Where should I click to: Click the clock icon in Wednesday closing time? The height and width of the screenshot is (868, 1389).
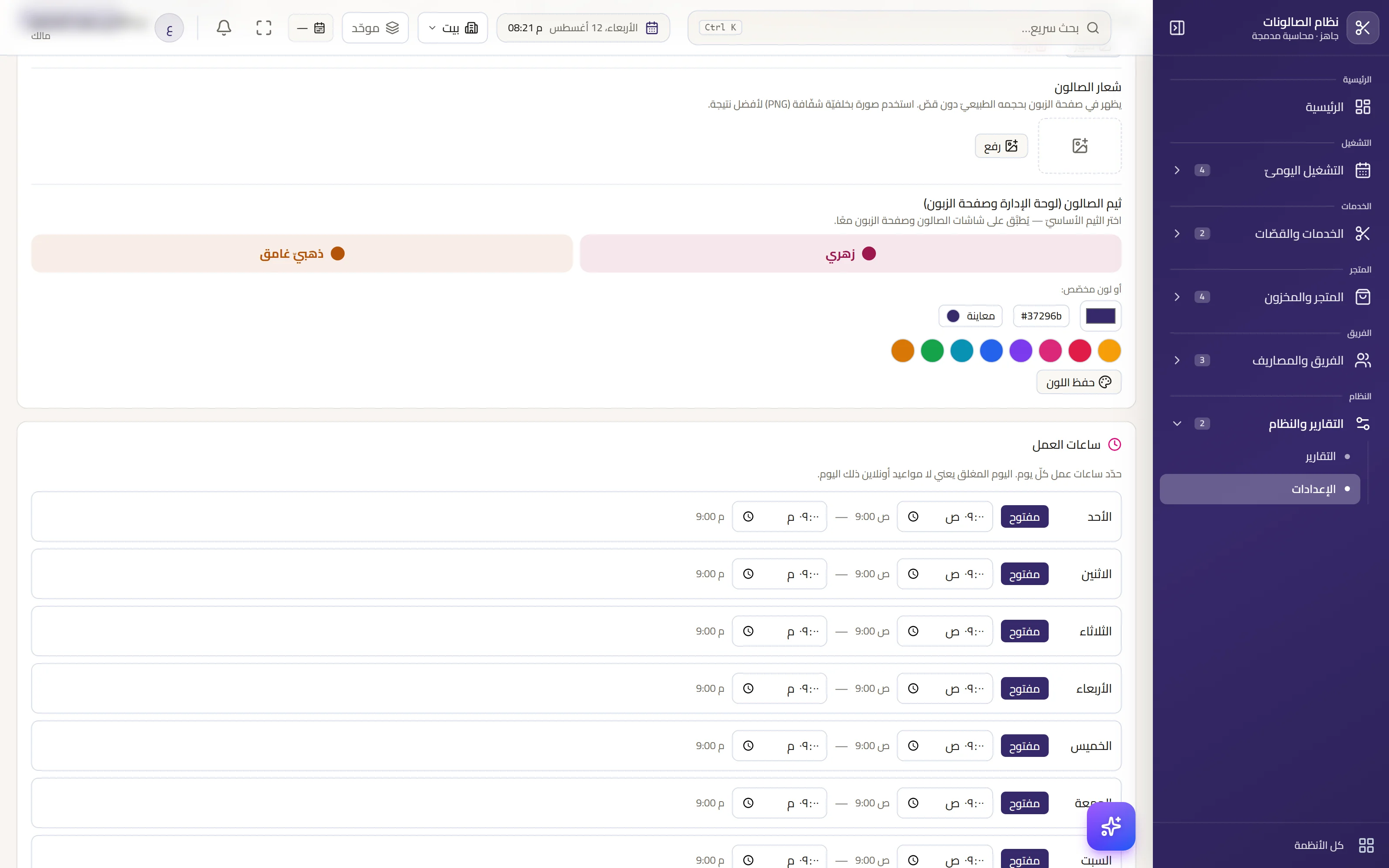click(748, 689)
